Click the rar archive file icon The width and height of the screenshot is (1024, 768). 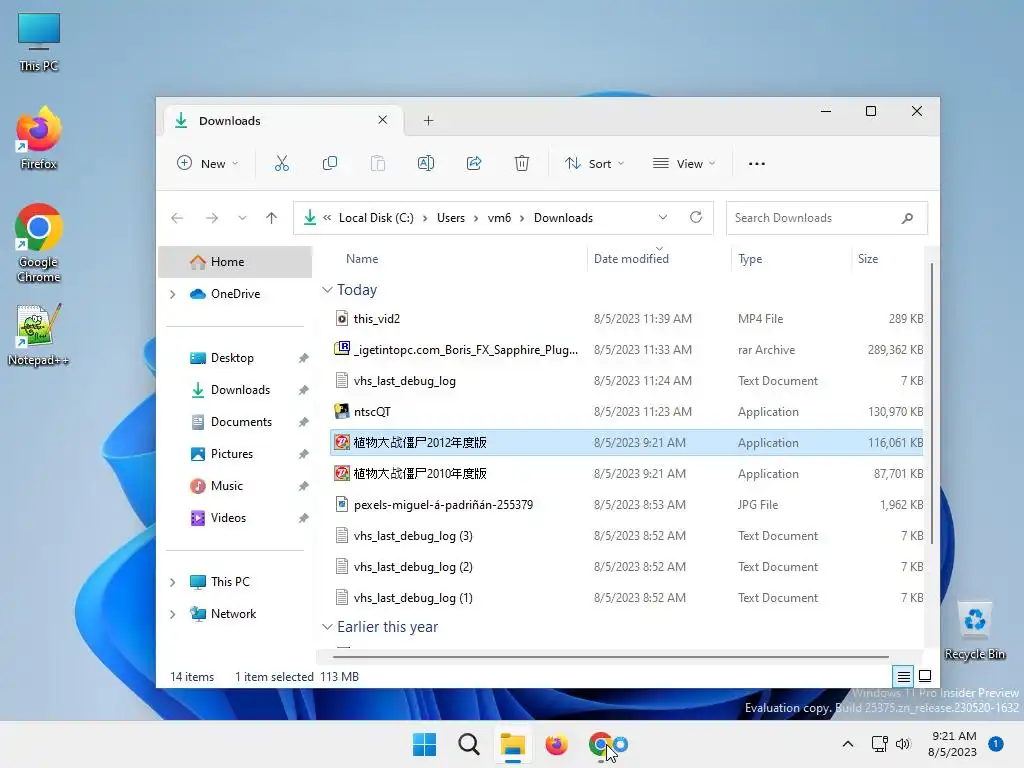coord(342,349)
